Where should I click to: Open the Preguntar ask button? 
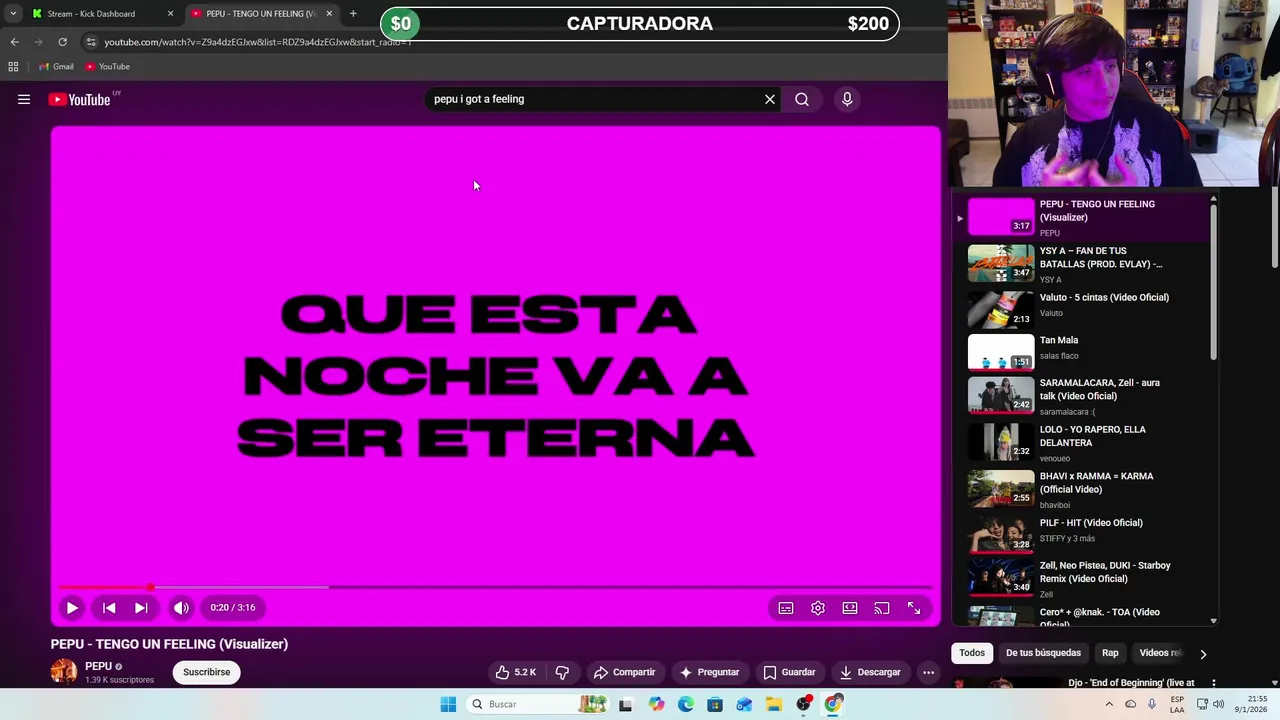coord(709,672)
